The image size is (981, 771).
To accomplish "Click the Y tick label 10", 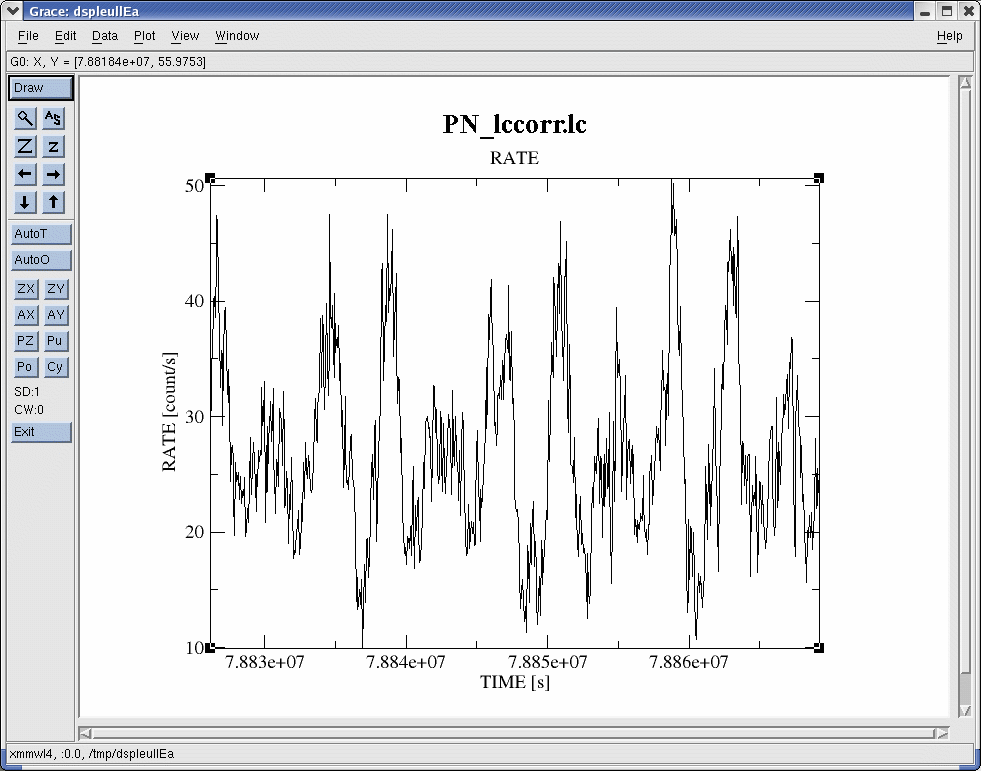I will point(193,648).
